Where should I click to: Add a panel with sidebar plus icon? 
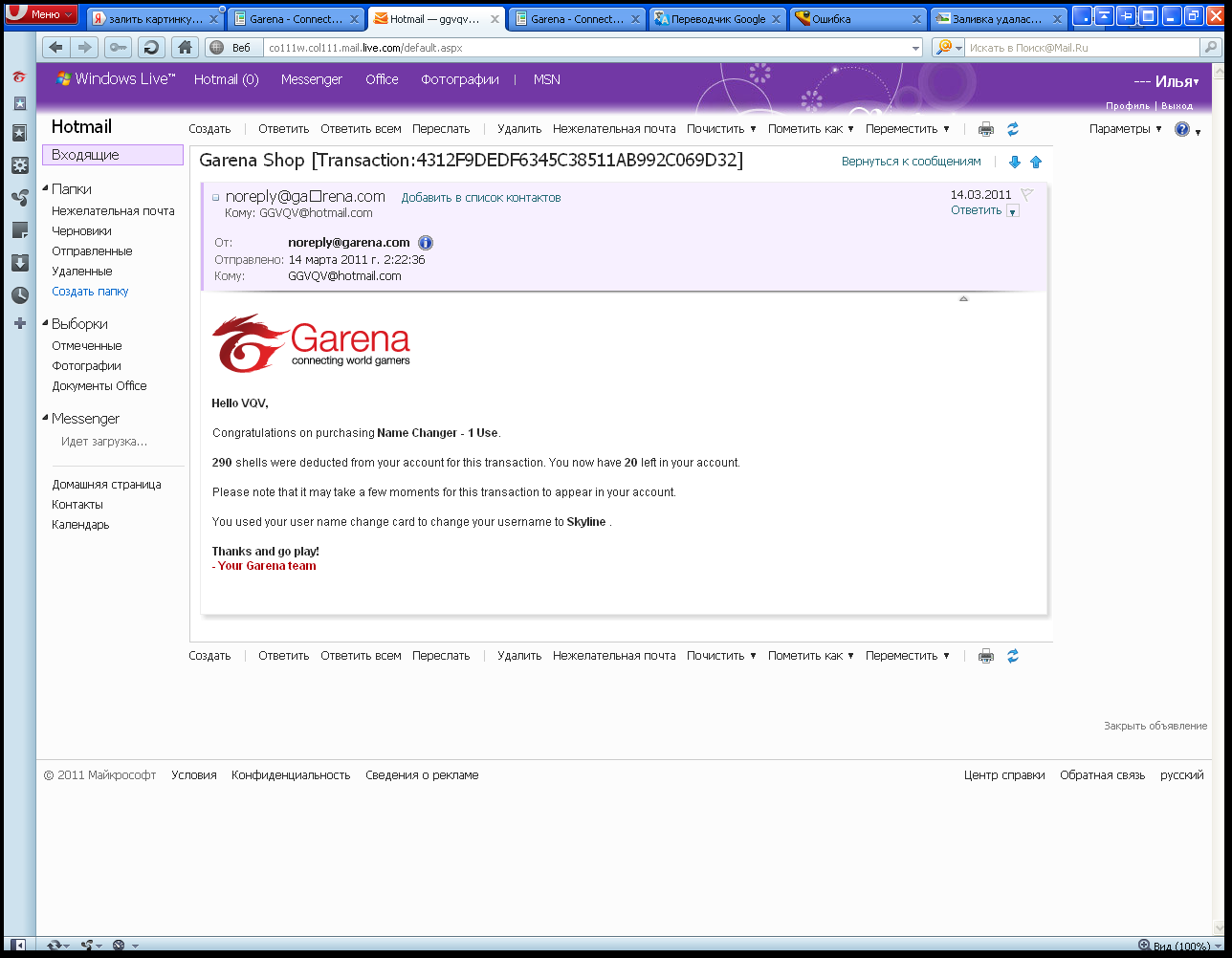pos(19,324)
